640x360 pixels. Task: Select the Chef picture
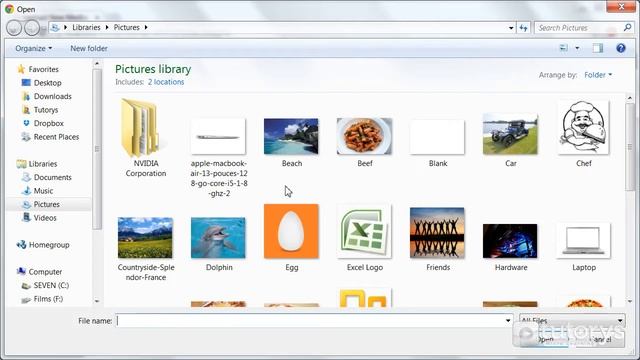coord(584,134)
